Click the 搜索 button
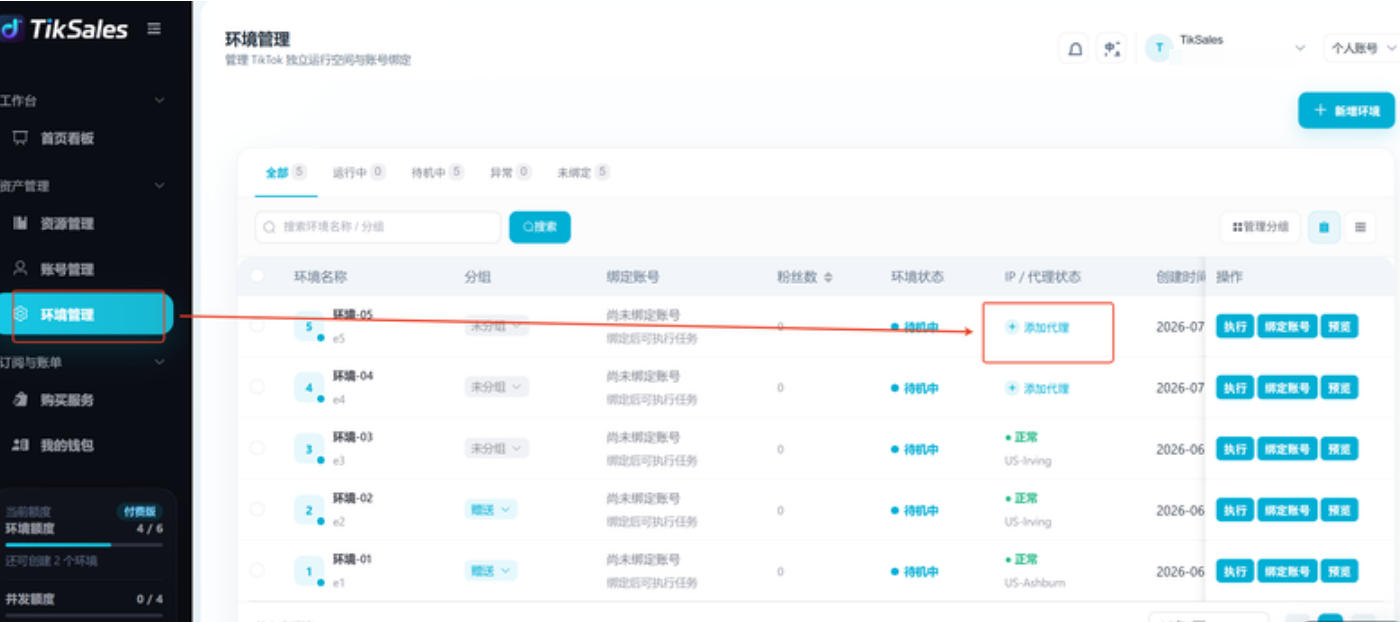Image resolution: width=1400 pixels, height=622 pixels. (540, 227)
